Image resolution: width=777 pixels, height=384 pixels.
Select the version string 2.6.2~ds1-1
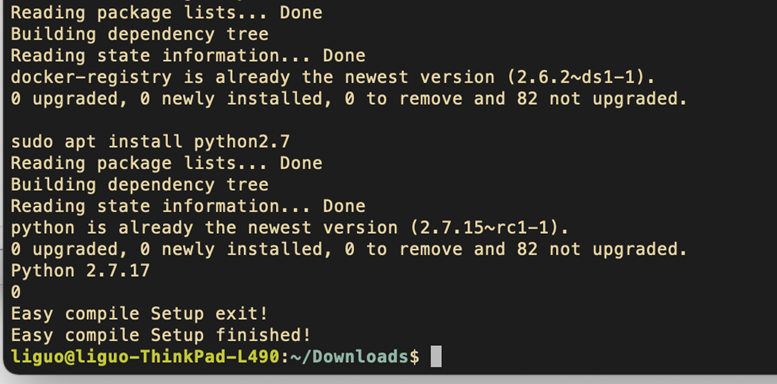click(x=574, y=77)
